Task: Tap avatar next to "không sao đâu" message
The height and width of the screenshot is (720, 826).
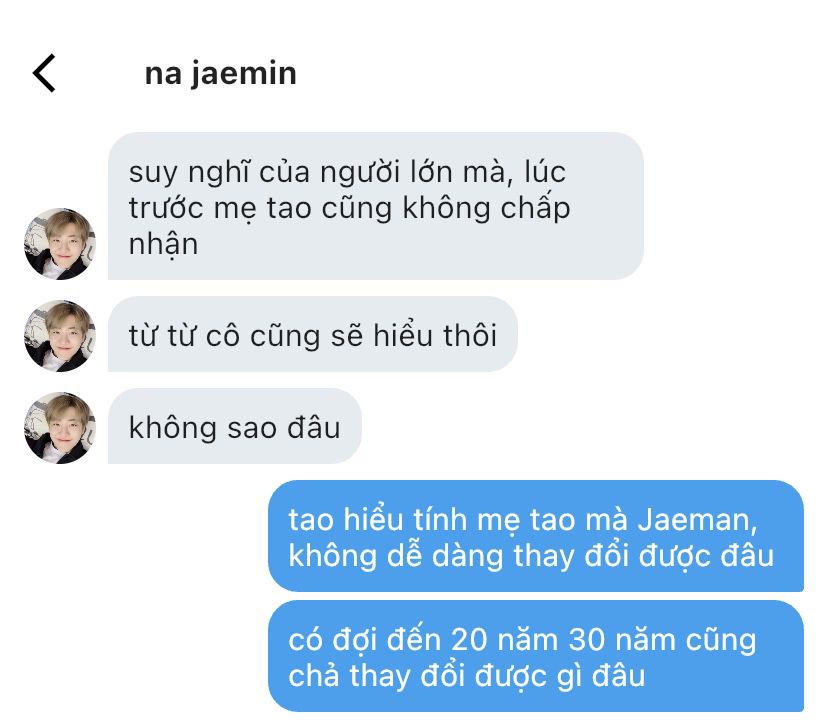Action: pyautogui.click(x=60, y=428)
